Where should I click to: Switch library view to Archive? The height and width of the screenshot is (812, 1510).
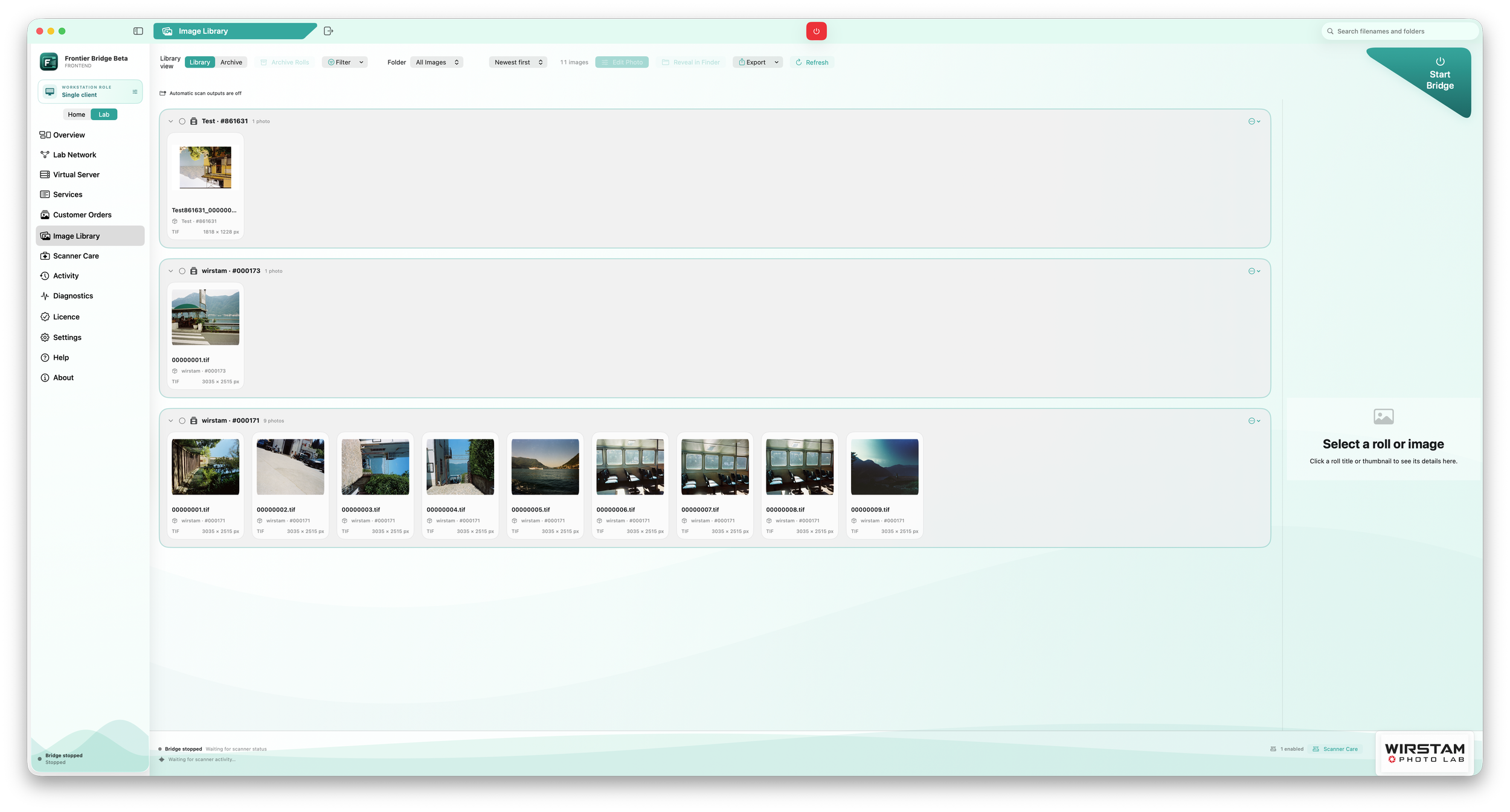[231, 62]
